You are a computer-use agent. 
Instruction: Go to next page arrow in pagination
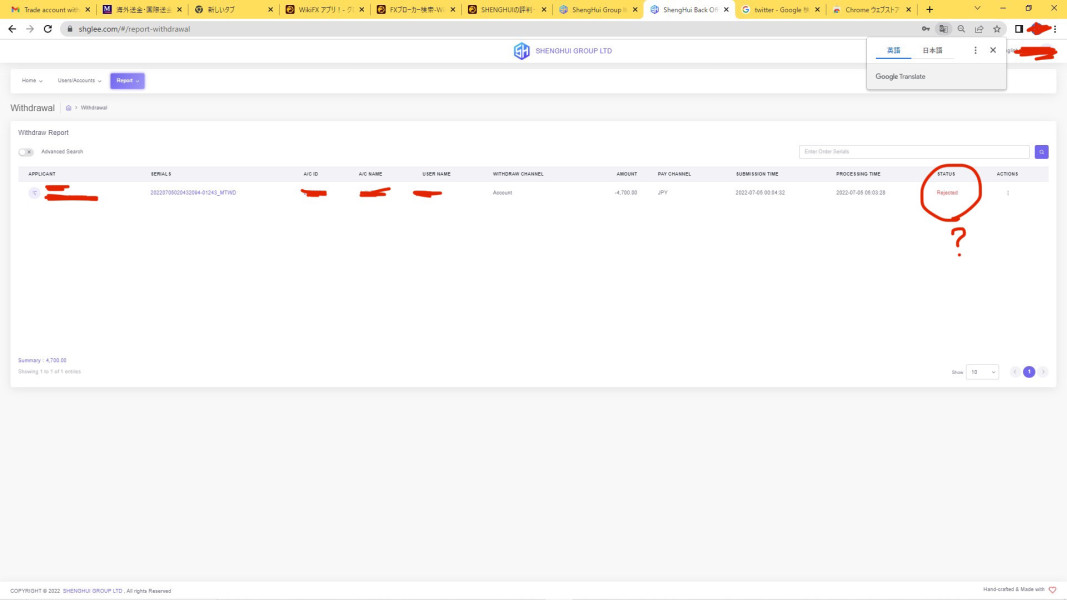1043,372
